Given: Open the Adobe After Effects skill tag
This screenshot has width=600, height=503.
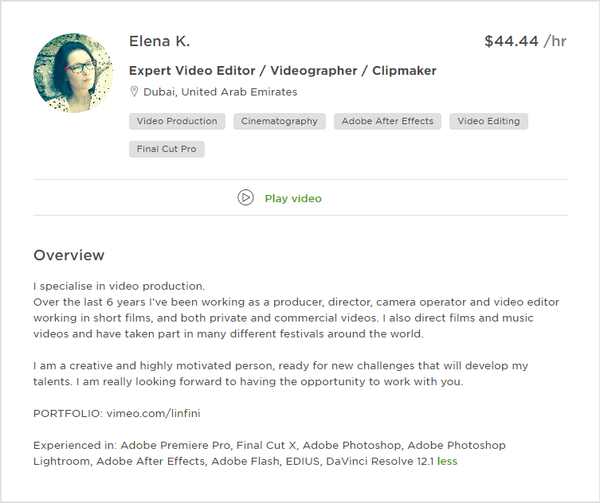Looking at the screenshot, I should 387,121.
